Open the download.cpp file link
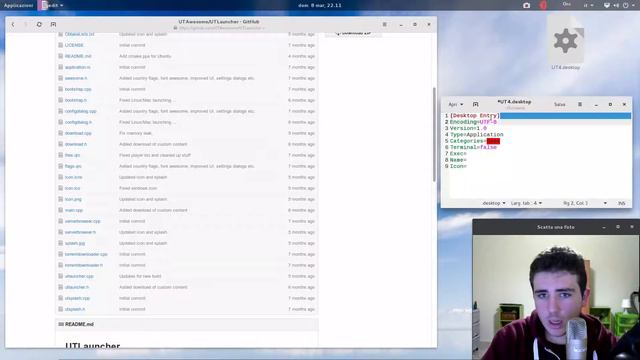The height and width of the screenshot is (360, 640). (x=78, y=133)
